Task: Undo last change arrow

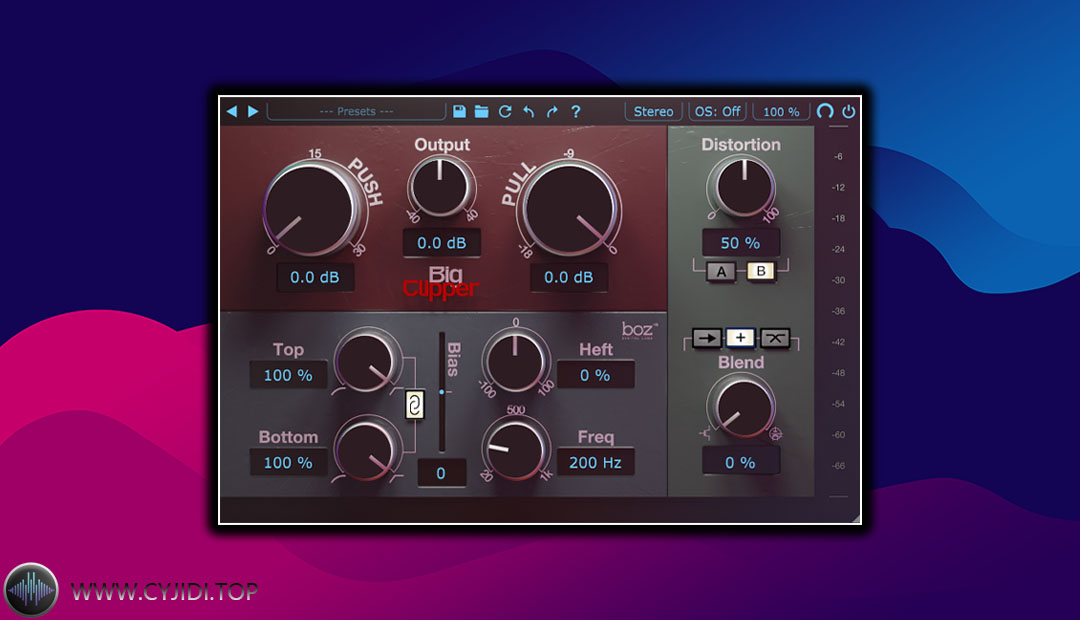Action: [528, 112]
